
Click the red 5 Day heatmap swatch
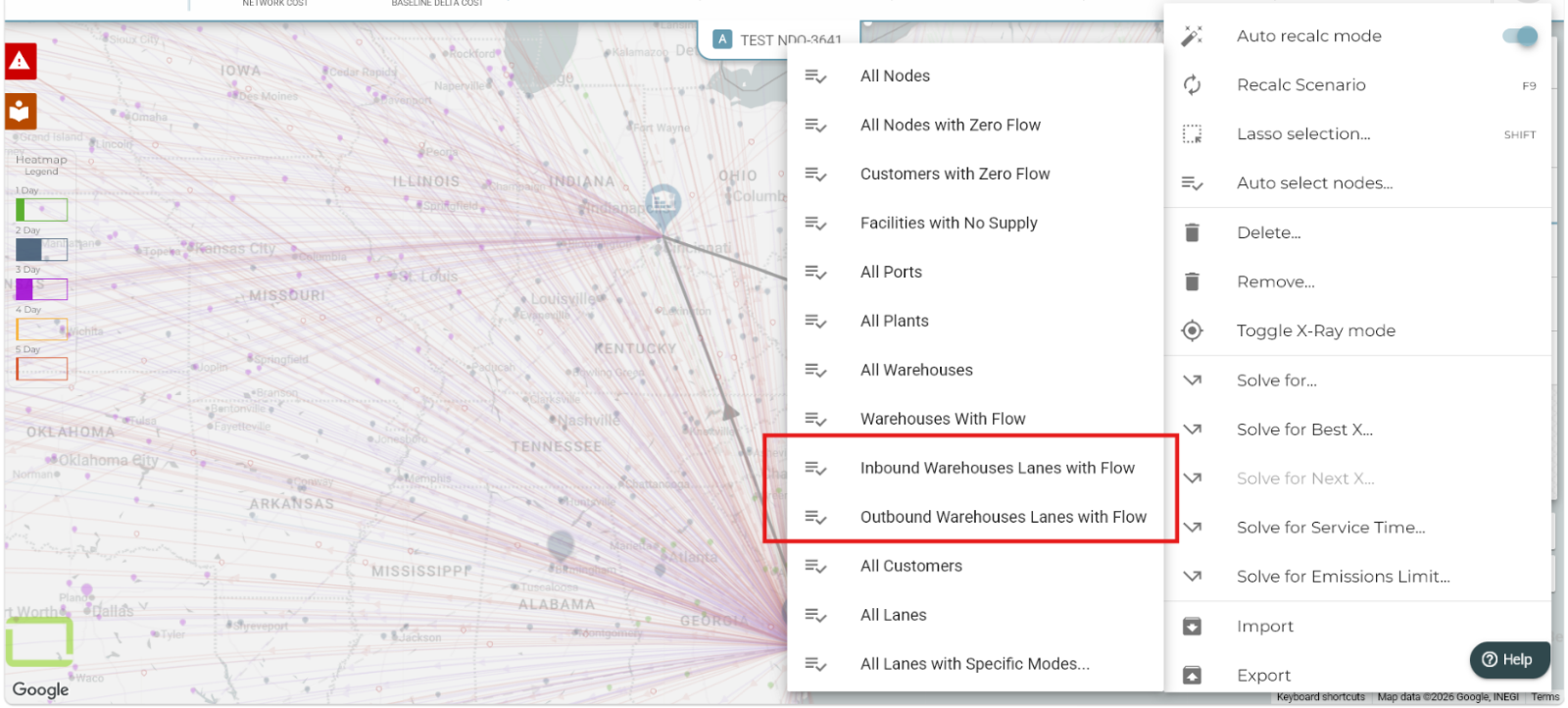41,369
